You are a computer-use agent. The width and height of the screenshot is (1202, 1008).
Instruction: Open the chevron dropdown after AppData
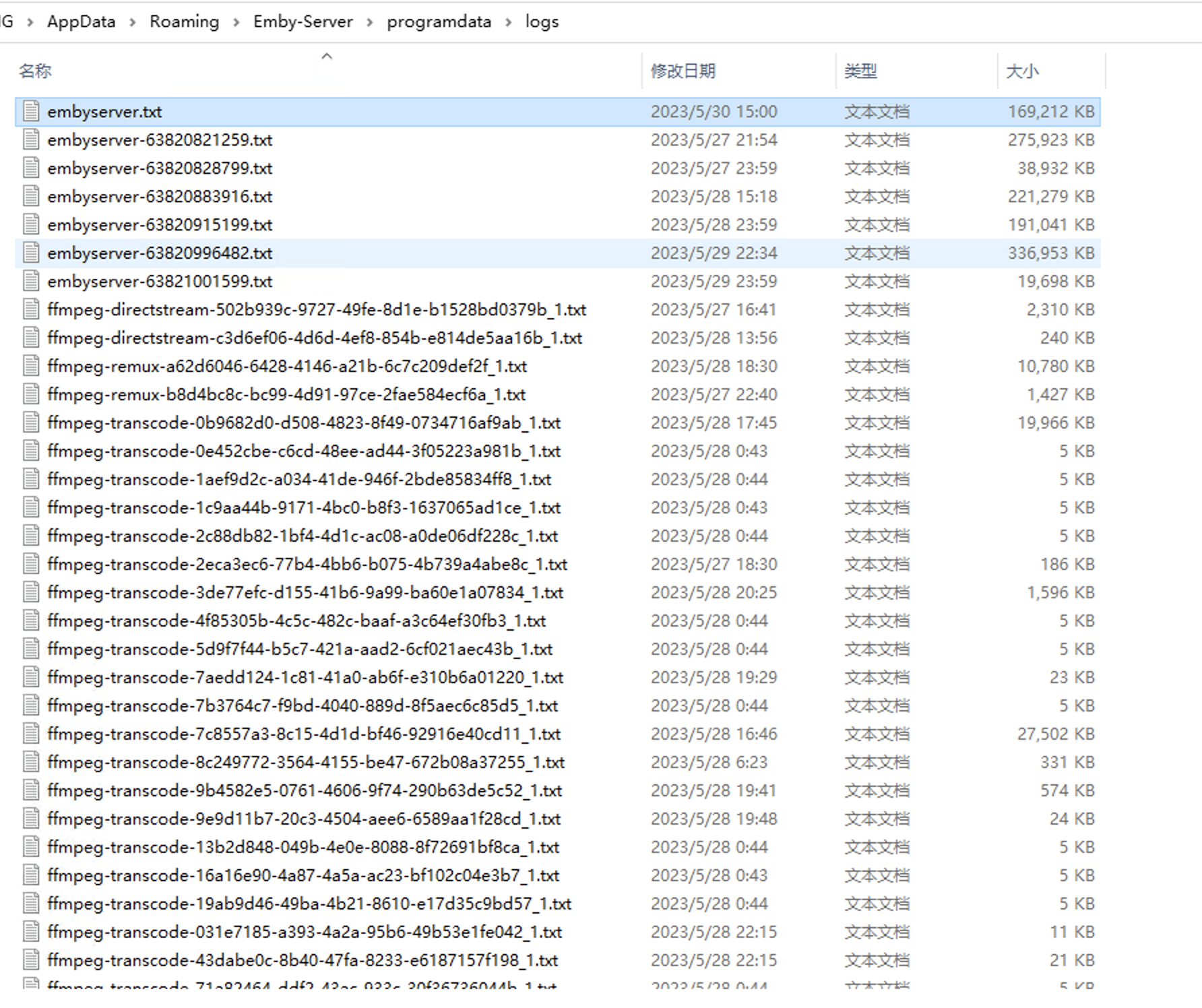point(132,21)
